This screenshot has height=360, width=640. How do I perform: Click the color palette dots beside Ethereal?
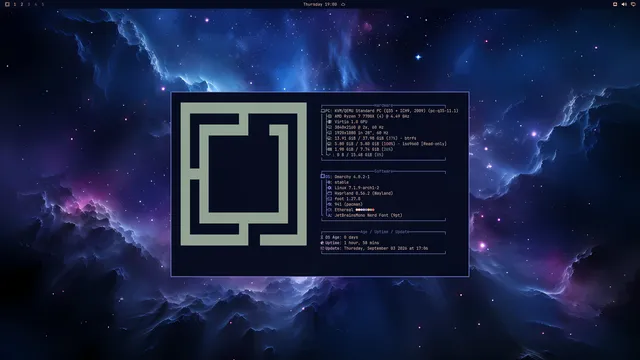tap(365, 210)
